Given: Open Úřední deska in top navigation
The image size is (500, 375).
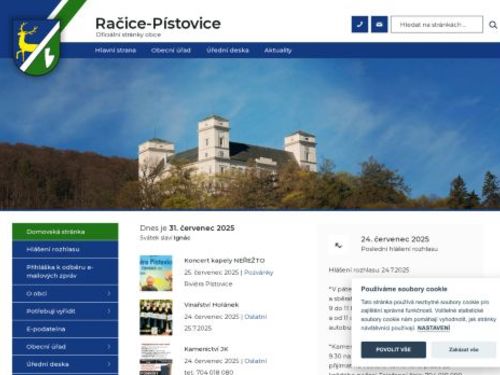Looking at the screenshot, I should 227,50.
